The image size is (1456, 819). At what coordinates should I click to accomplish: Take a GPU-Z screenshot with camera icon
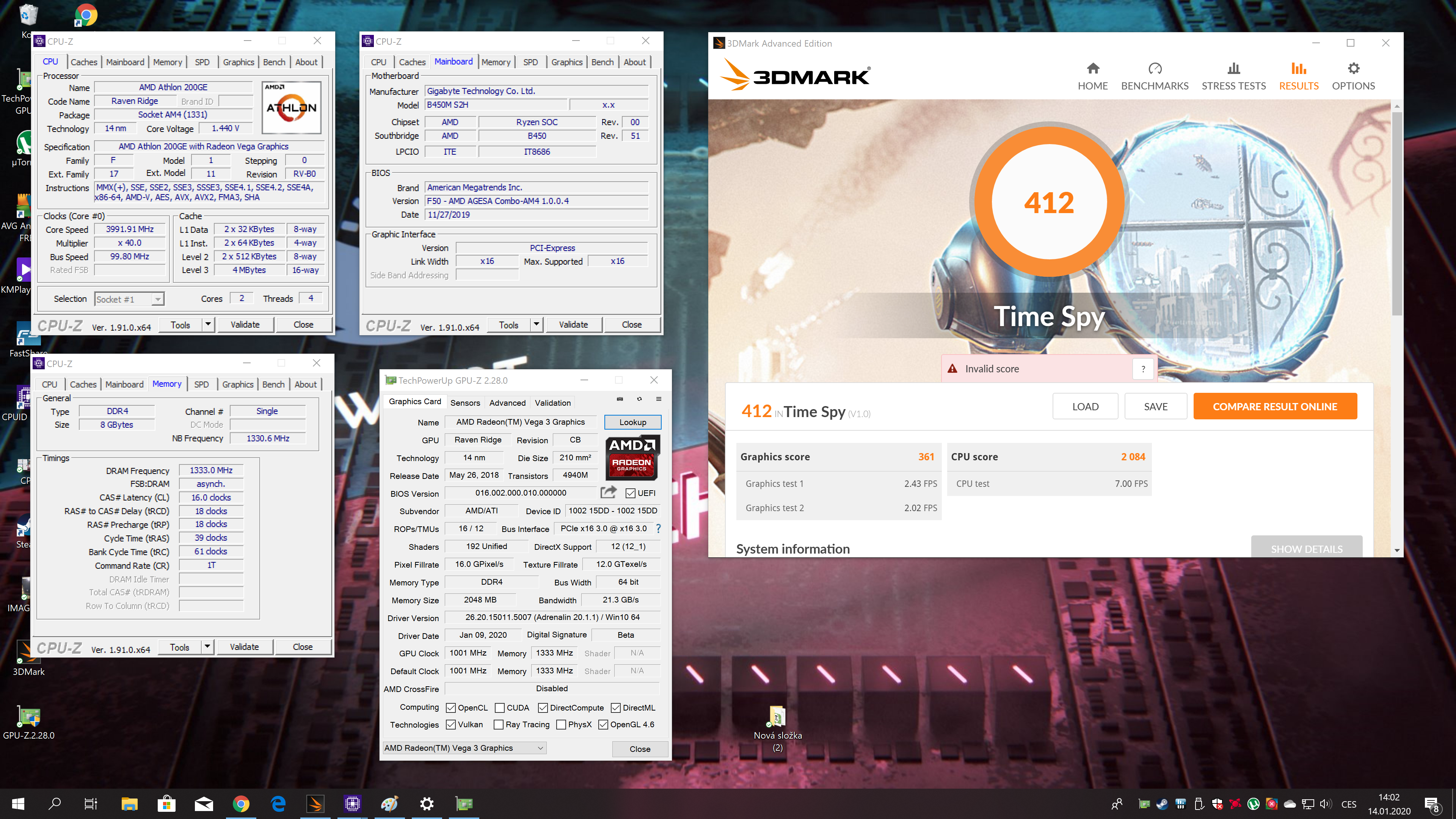620,399
